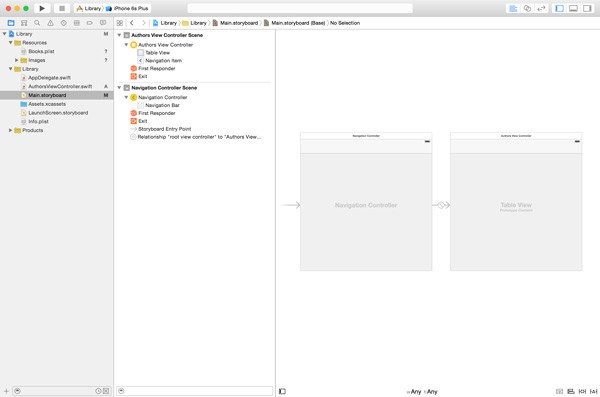Collapse the Library project root

[5, 34]
